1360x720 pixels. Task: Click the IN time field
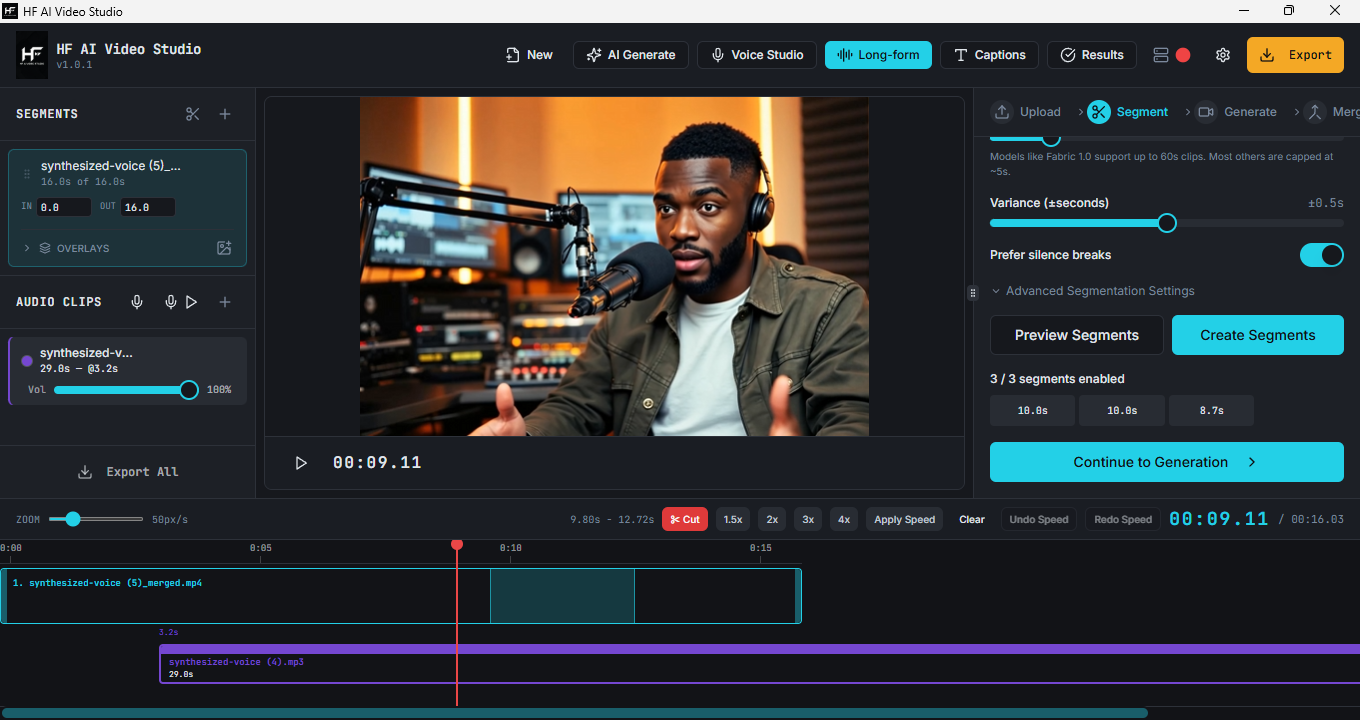pos(63,207)
